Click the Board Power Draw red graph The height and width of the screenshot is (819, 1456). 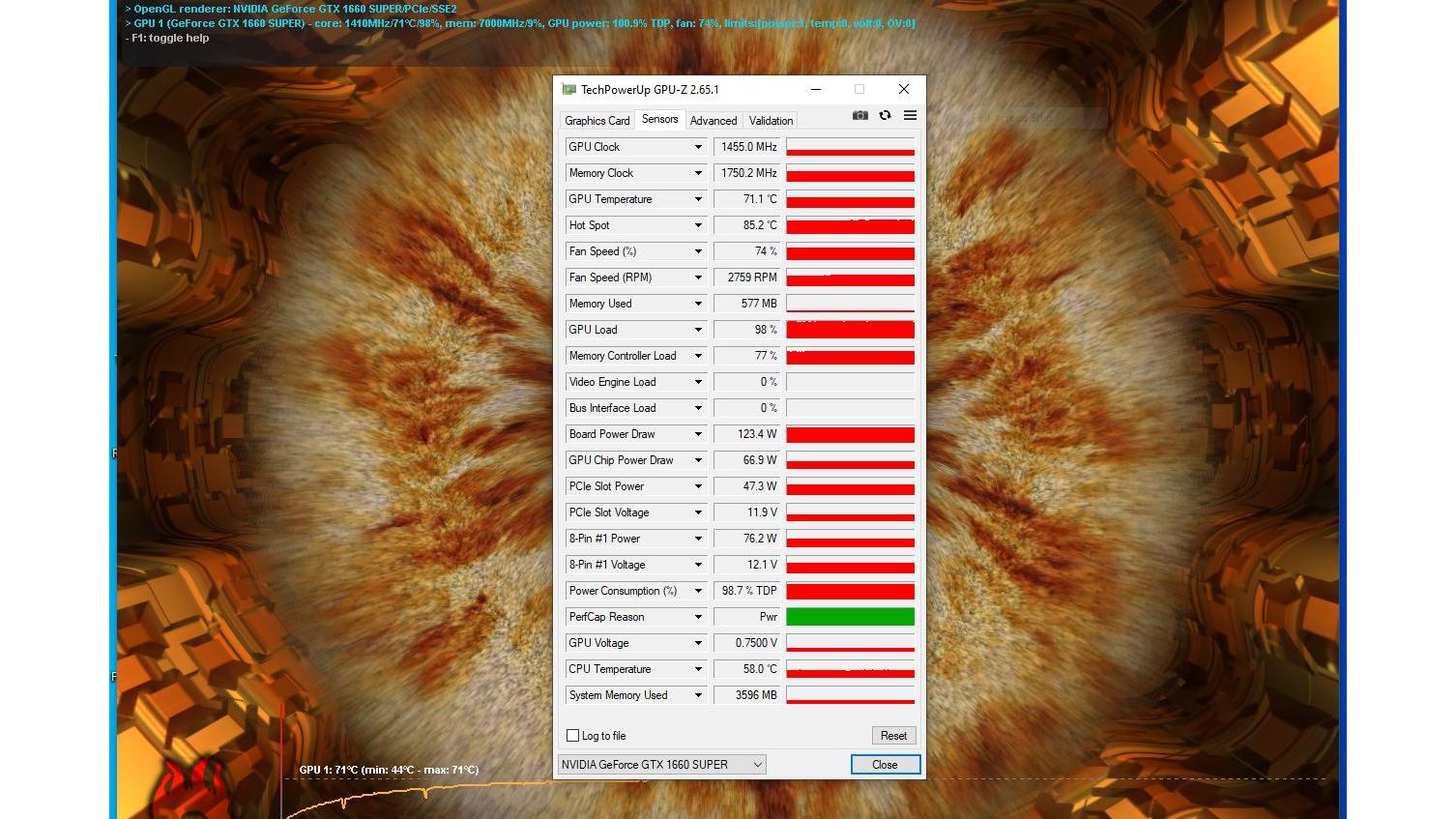(851, 434)
